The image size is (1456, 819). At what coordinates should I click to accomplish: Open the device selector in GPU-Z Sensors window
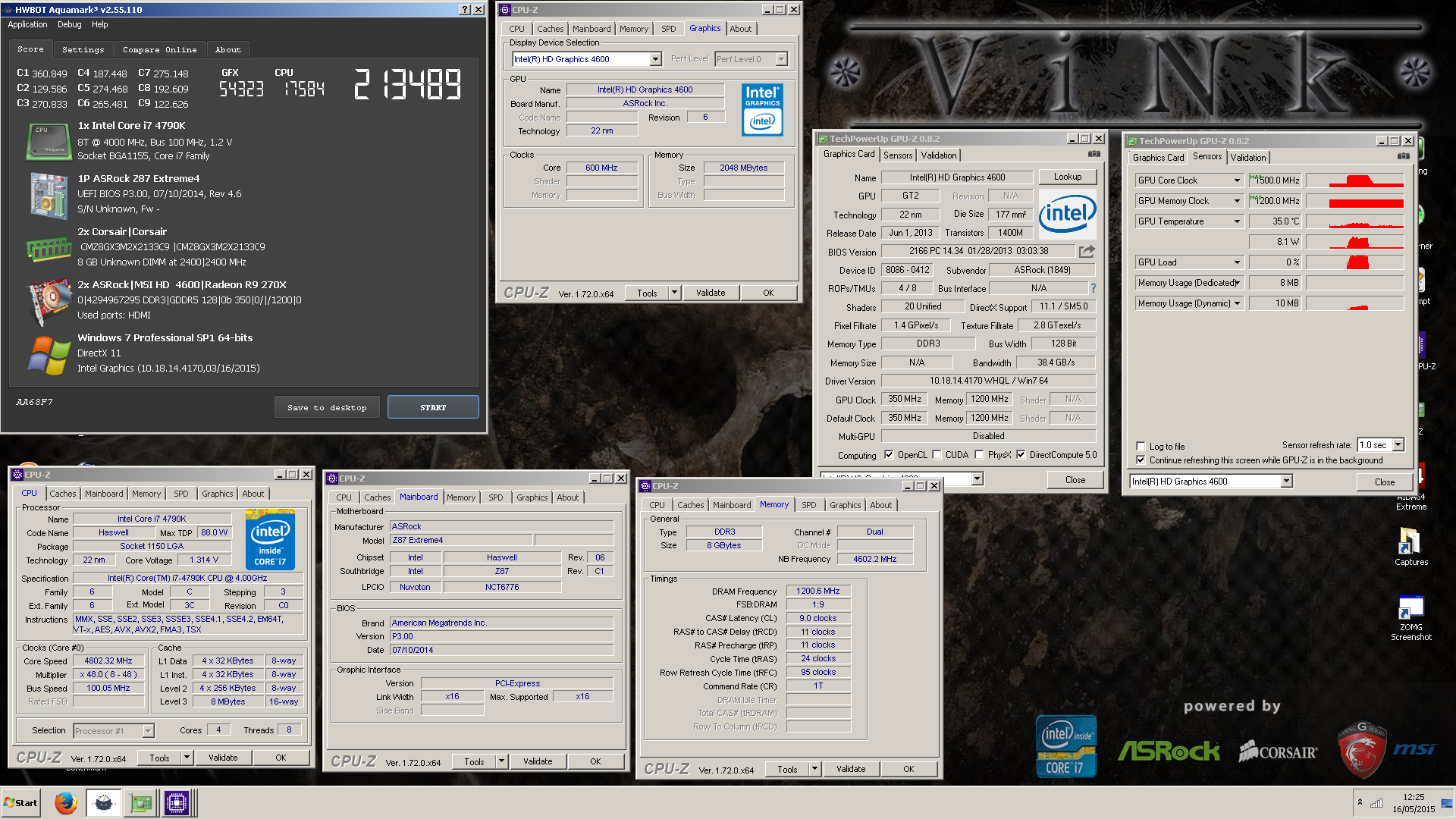tap(1286, 482)
